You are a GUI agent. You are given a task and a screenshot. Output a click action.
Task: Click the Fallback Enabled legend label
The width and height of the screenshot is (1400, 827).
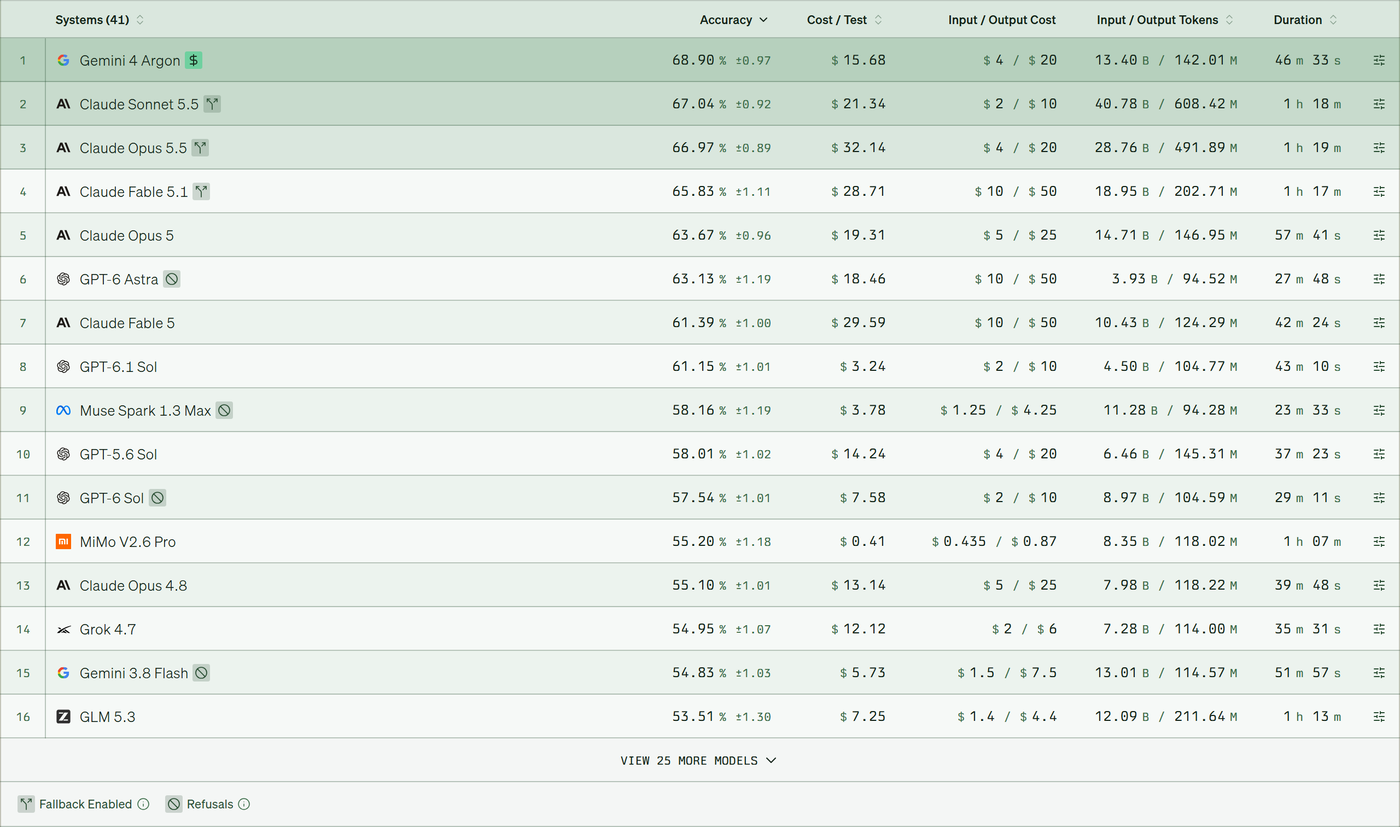pos(85,804)
